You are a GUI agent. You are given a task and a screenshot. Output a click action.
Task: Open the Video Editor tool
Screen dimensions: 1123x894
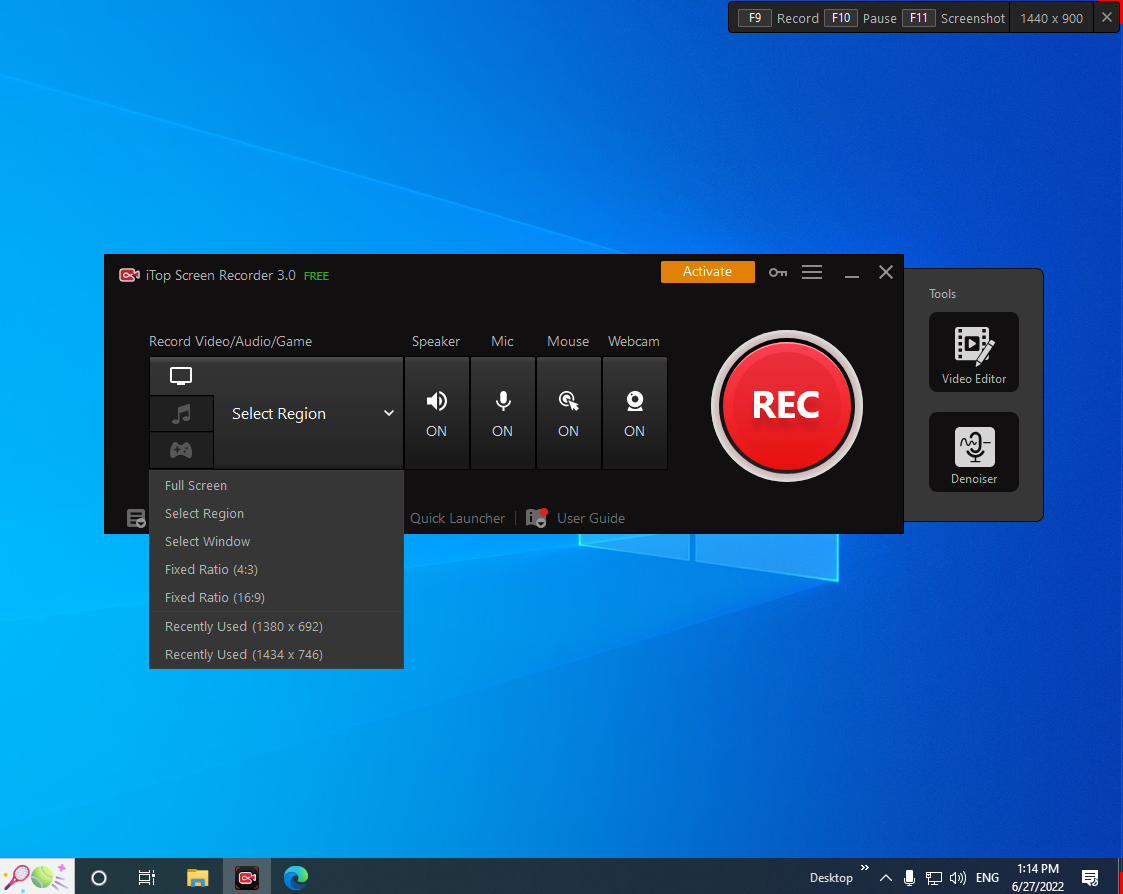973,352
